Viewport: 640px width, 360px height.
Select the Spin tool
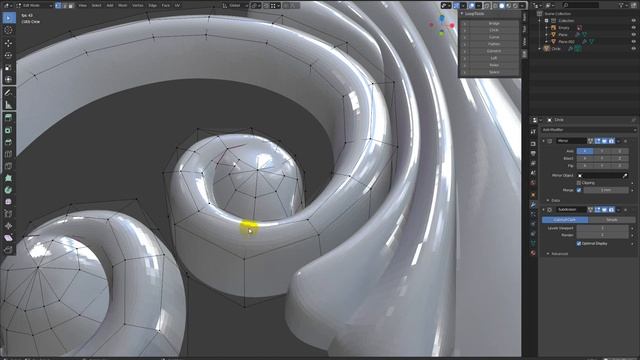(x=9, y=190)
